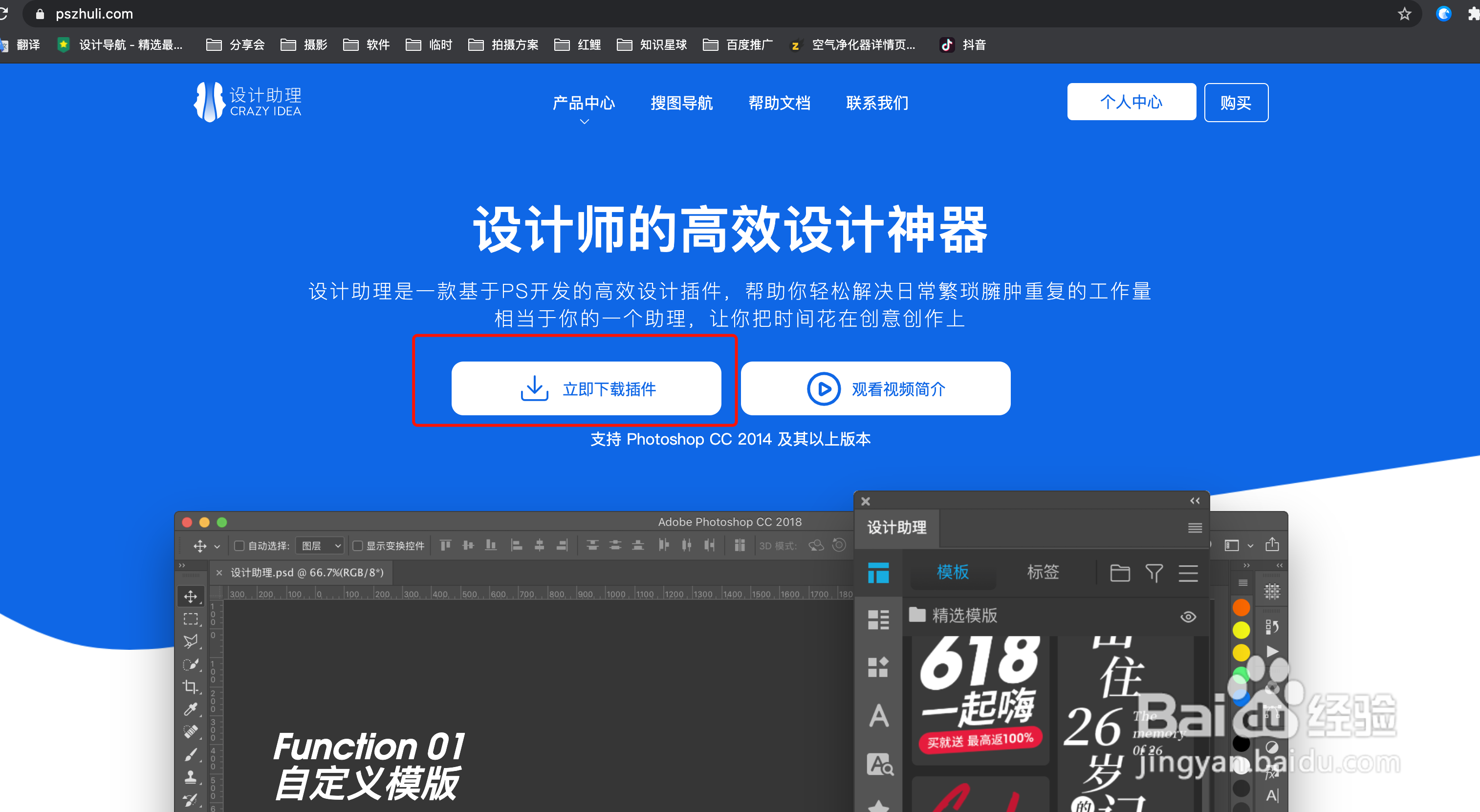
Task: Click the three-line list icon beside the filter
Action: point(1188,573)
